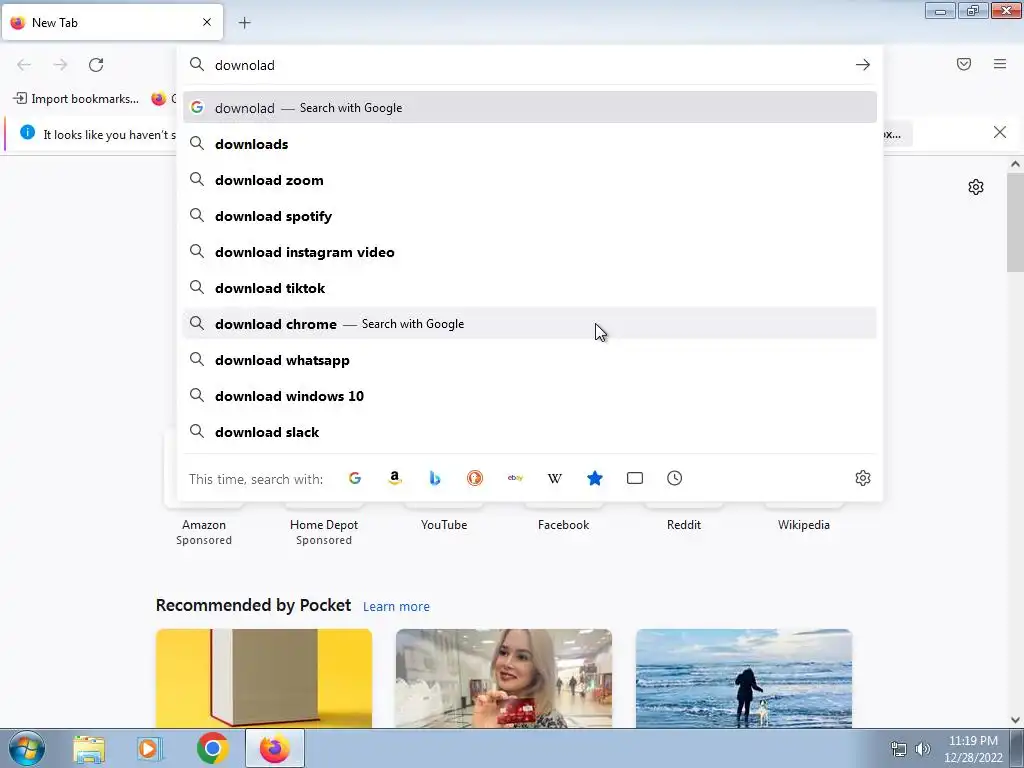Click the blue info icon in notification
This screenshot has height=768, width=1024.
27,133
